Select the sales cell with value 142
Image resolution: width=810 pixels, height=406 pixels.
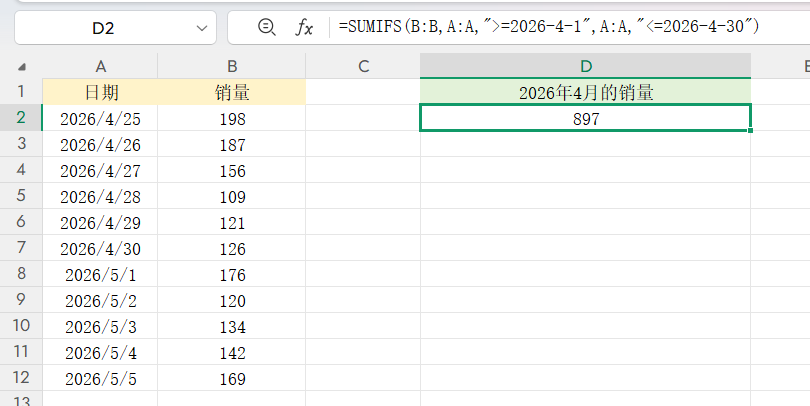(232, 352)
